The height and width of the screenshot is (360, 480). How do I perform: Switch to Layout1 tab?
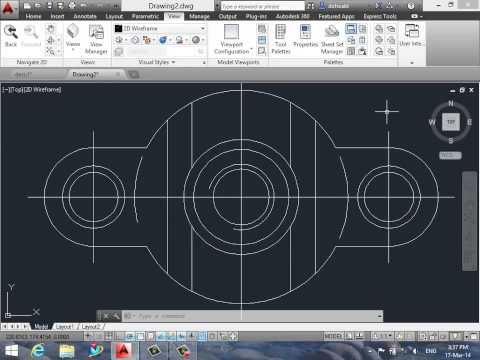pyautogui.click(x=64, y=327)
